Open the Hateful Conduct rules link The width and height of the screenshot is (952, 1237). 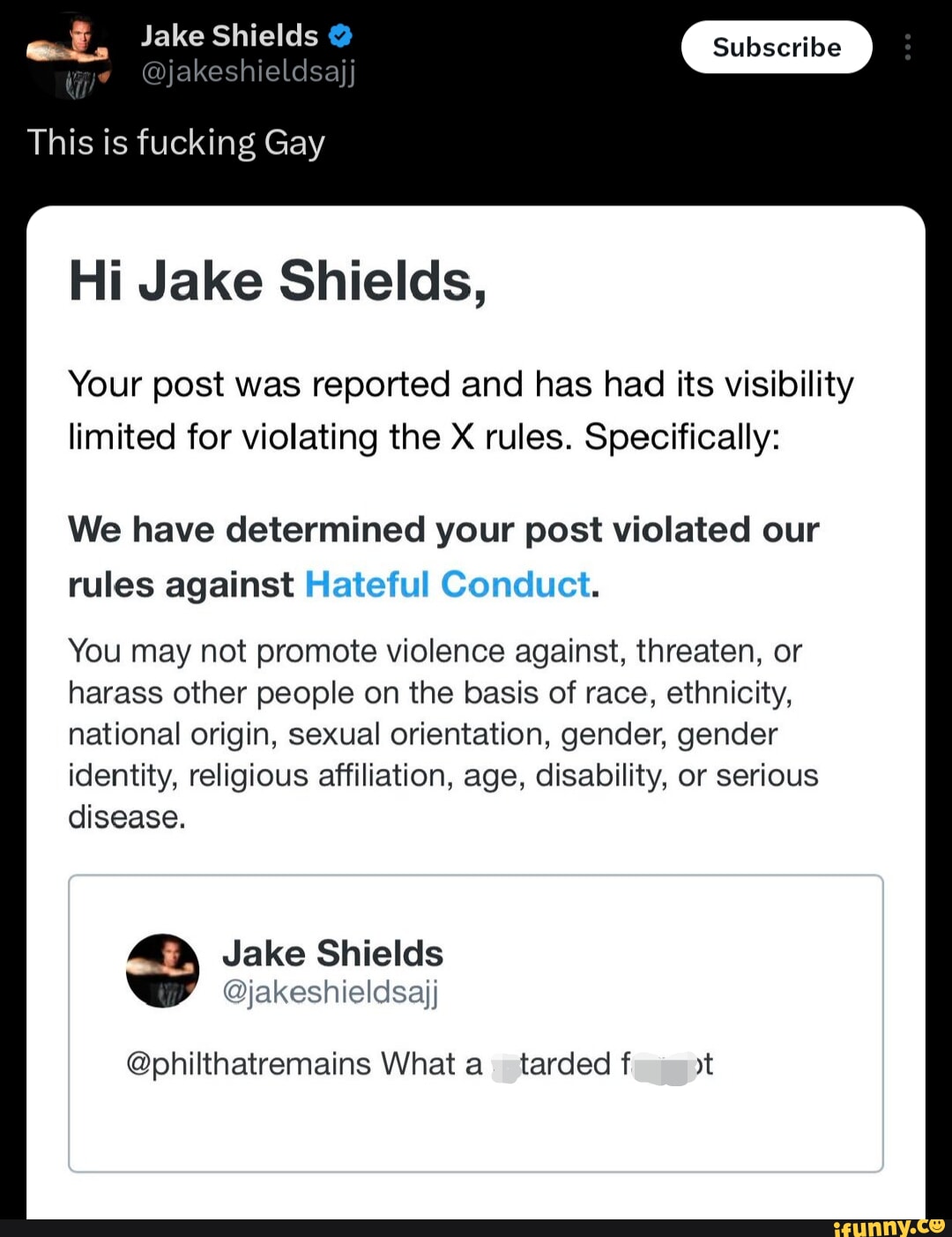448,584
